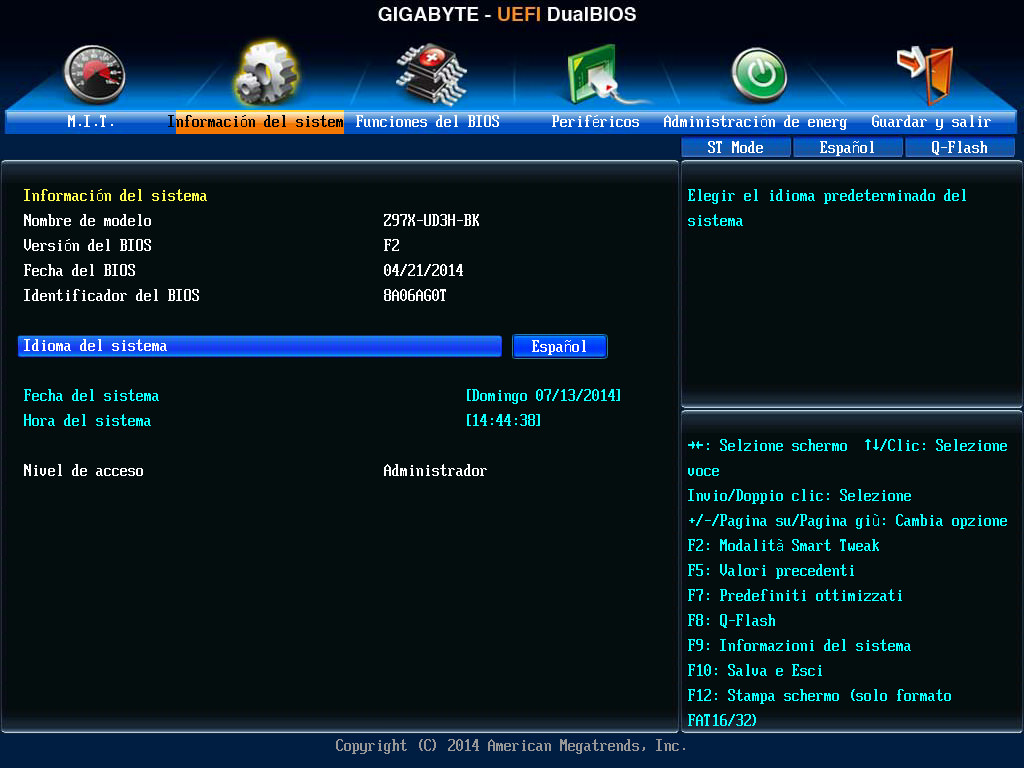Image resolution: width=1024 pixels, height=768 pixels.
Task: Open the M.I.T. tab
Action: 90,121
